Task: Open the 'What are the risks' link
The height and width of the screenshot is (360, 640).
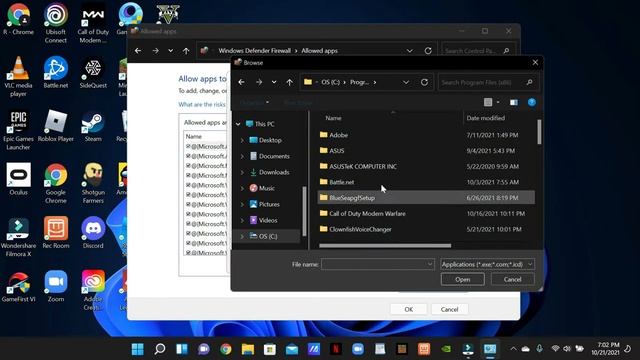Action: tap(202, 104)
